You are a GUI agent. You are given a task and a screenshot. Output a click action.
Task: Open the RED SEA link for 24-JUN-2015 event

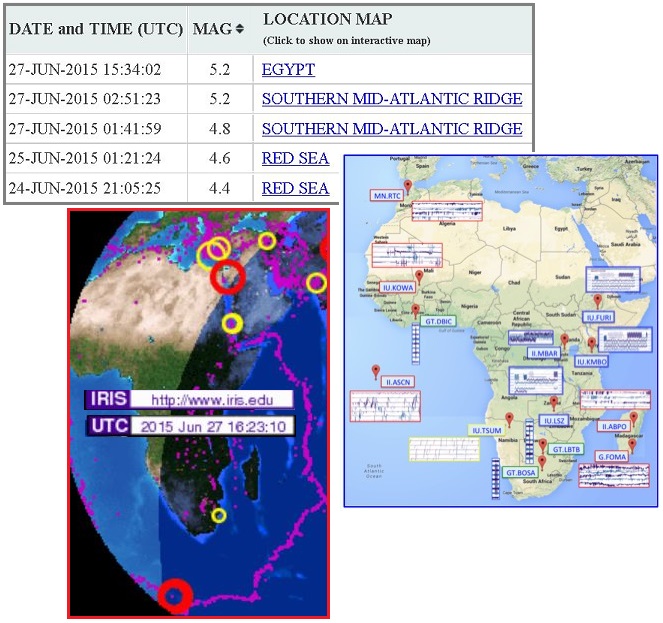click(295, 188)
